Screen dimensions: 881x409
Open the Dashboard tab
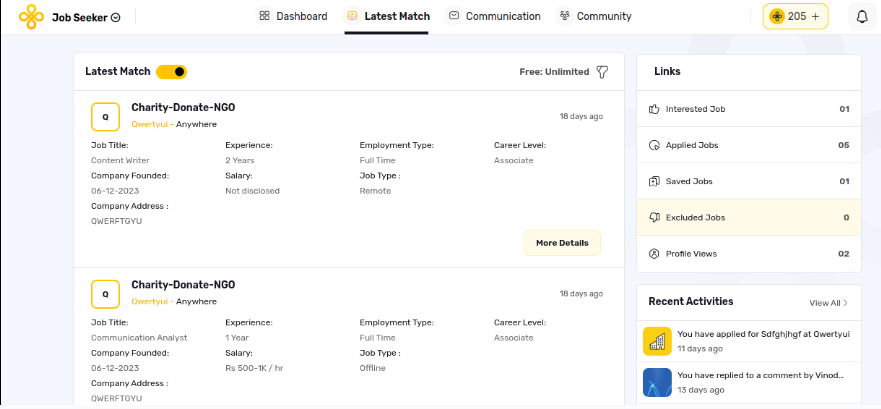[x=292, y=16]
